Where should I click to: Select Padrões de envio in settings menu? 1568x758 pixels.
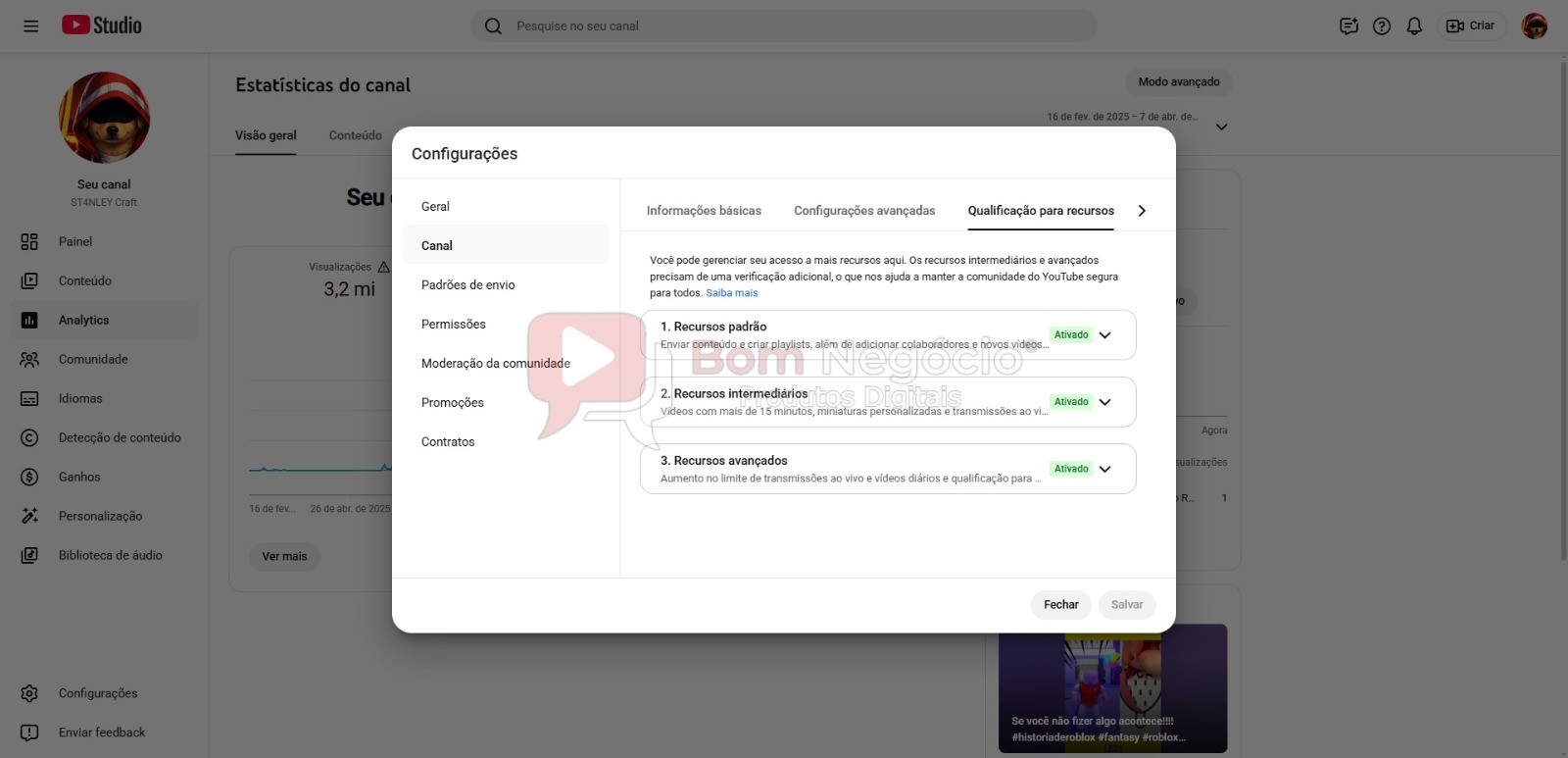(468, 285)
